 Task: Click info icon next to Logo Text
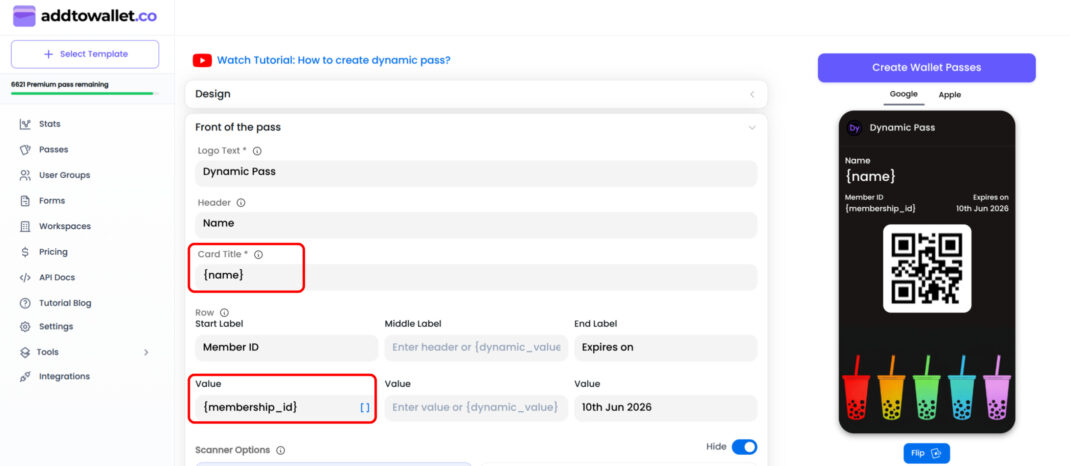(257, 151)
